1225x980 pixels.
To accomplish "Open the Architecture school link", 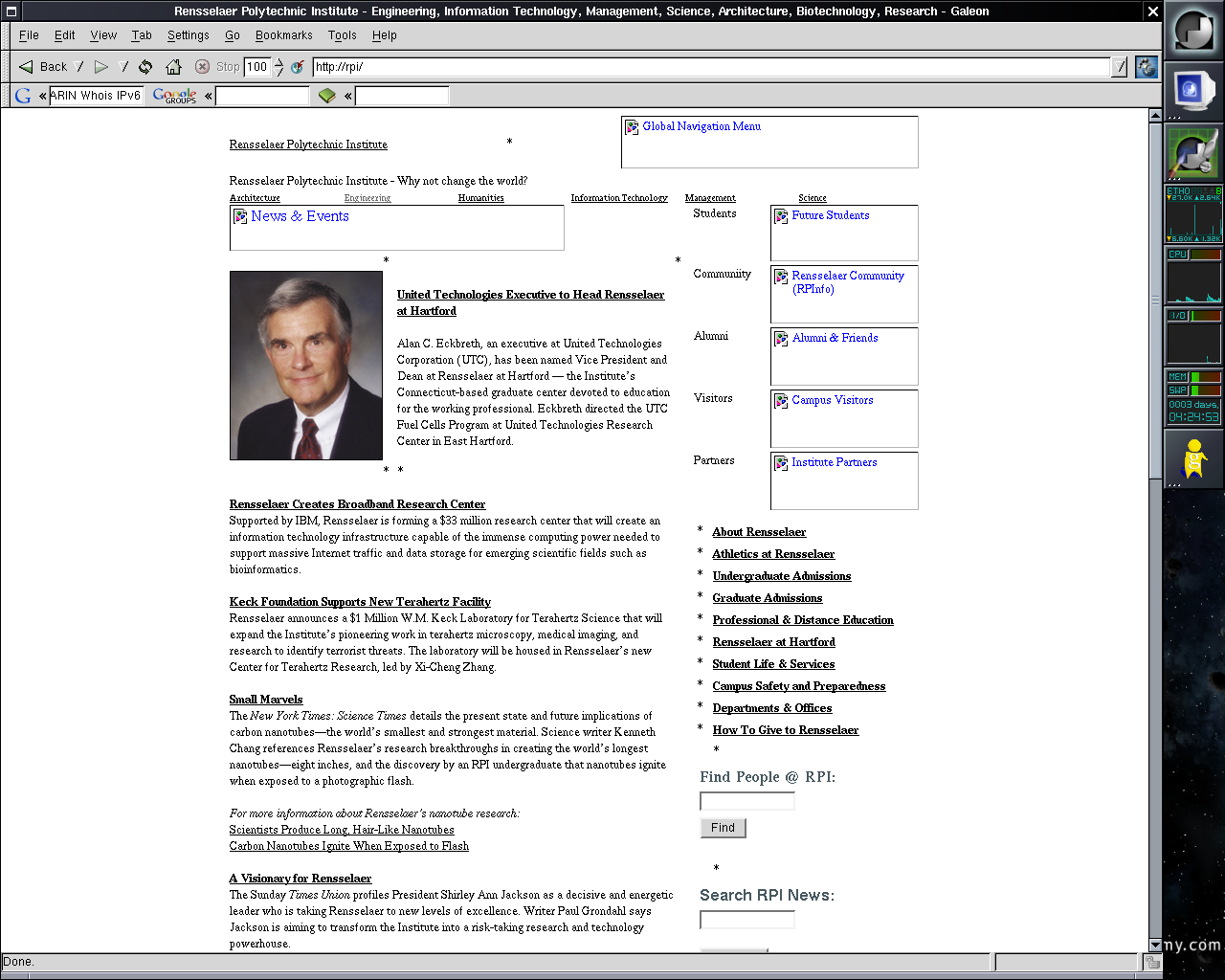I will click(255, 198).
